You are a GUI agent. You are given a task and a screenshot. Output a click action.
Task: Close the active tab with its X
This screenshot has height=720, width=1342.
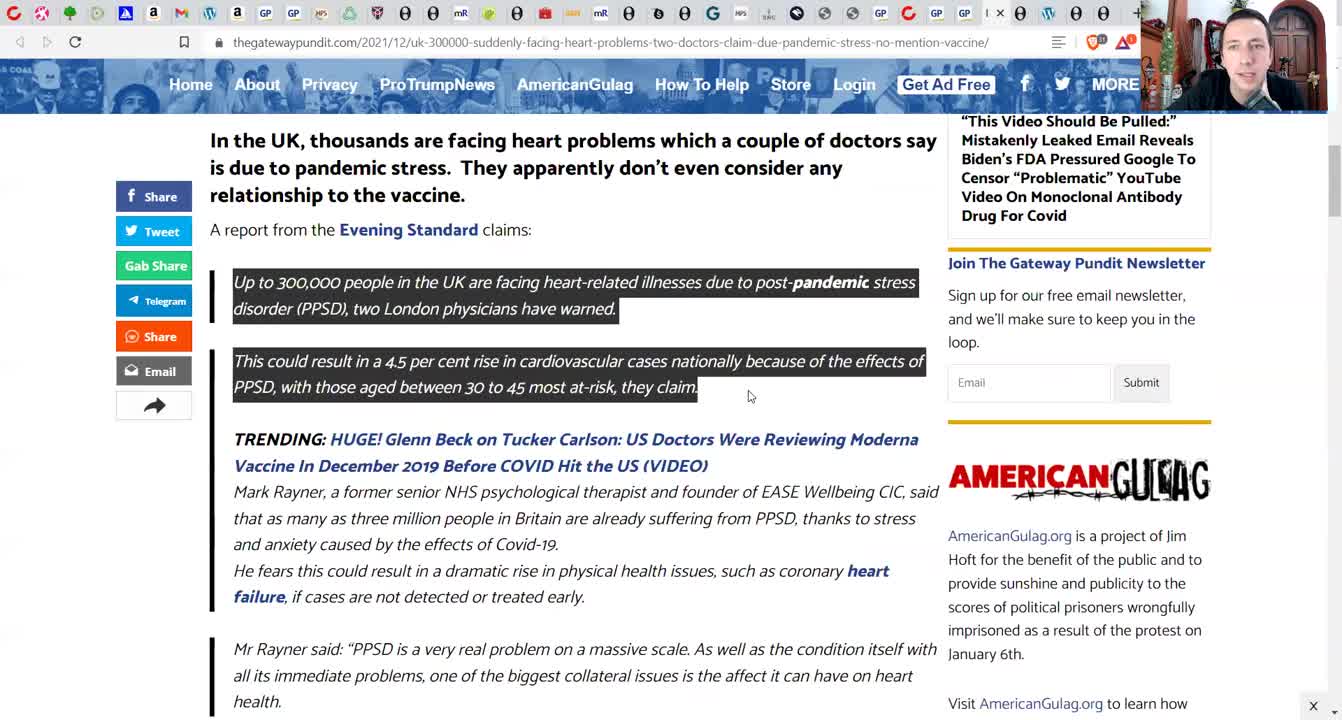pyautogui.click(x=1000, y=13)
